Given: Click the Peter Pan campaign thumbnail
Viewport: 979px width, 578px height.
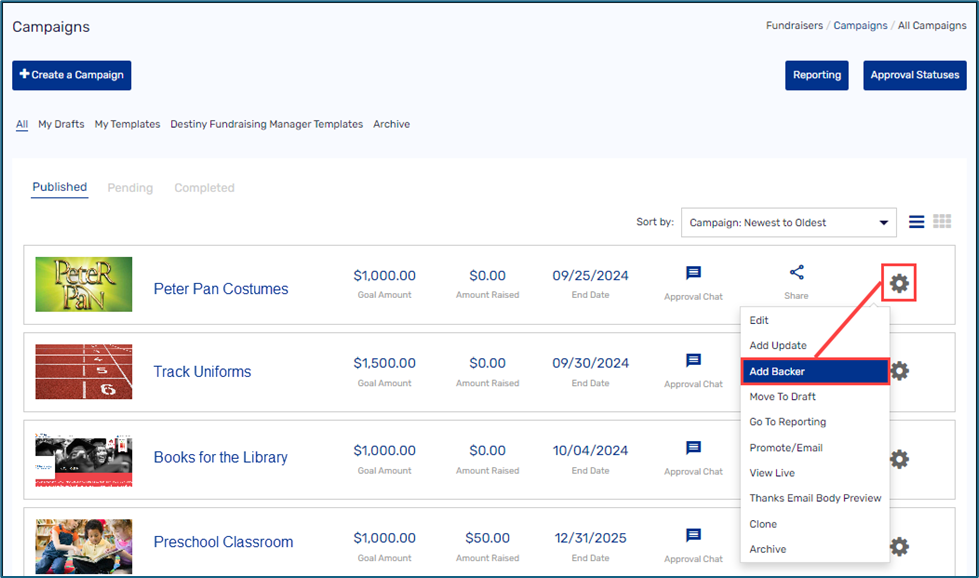Looking at the screenshot, I should click(x=83, y=284).
